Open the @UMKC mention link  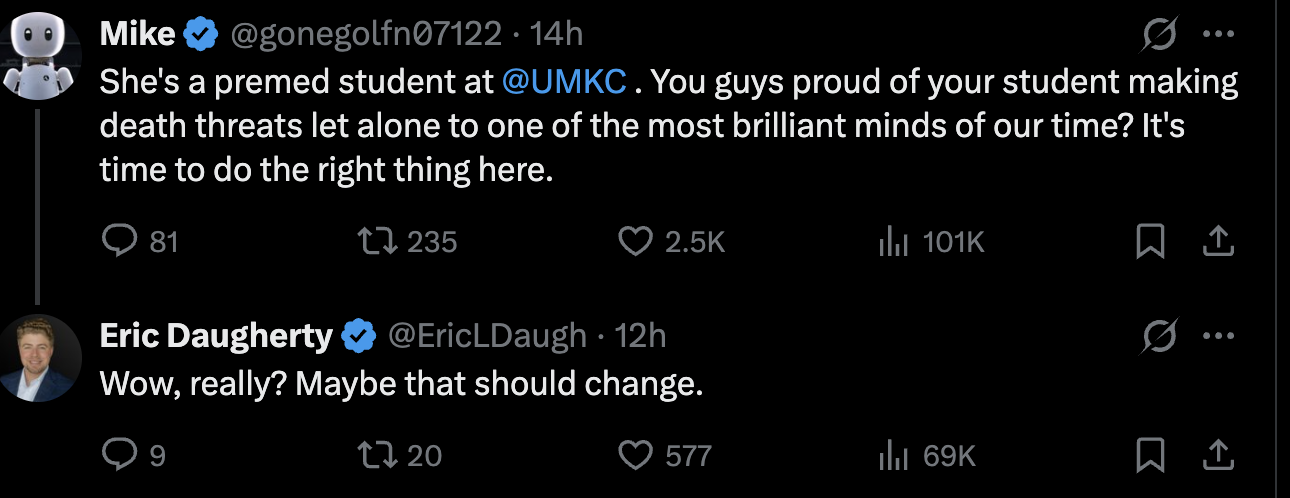(565, 81)
